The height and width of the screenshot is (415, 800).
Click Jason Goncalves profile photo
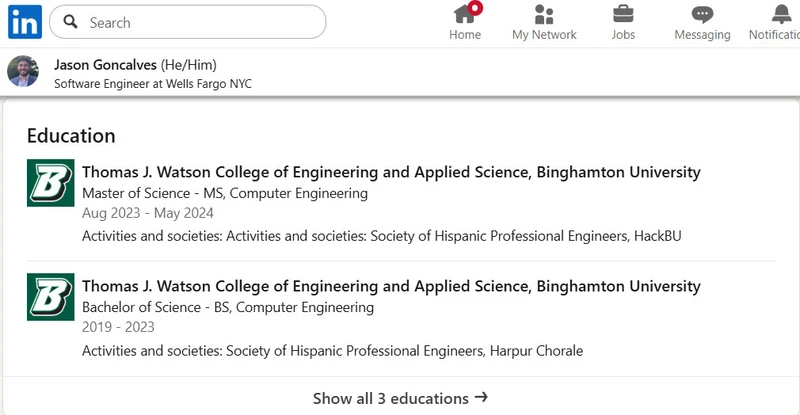(x=23, y=71)
